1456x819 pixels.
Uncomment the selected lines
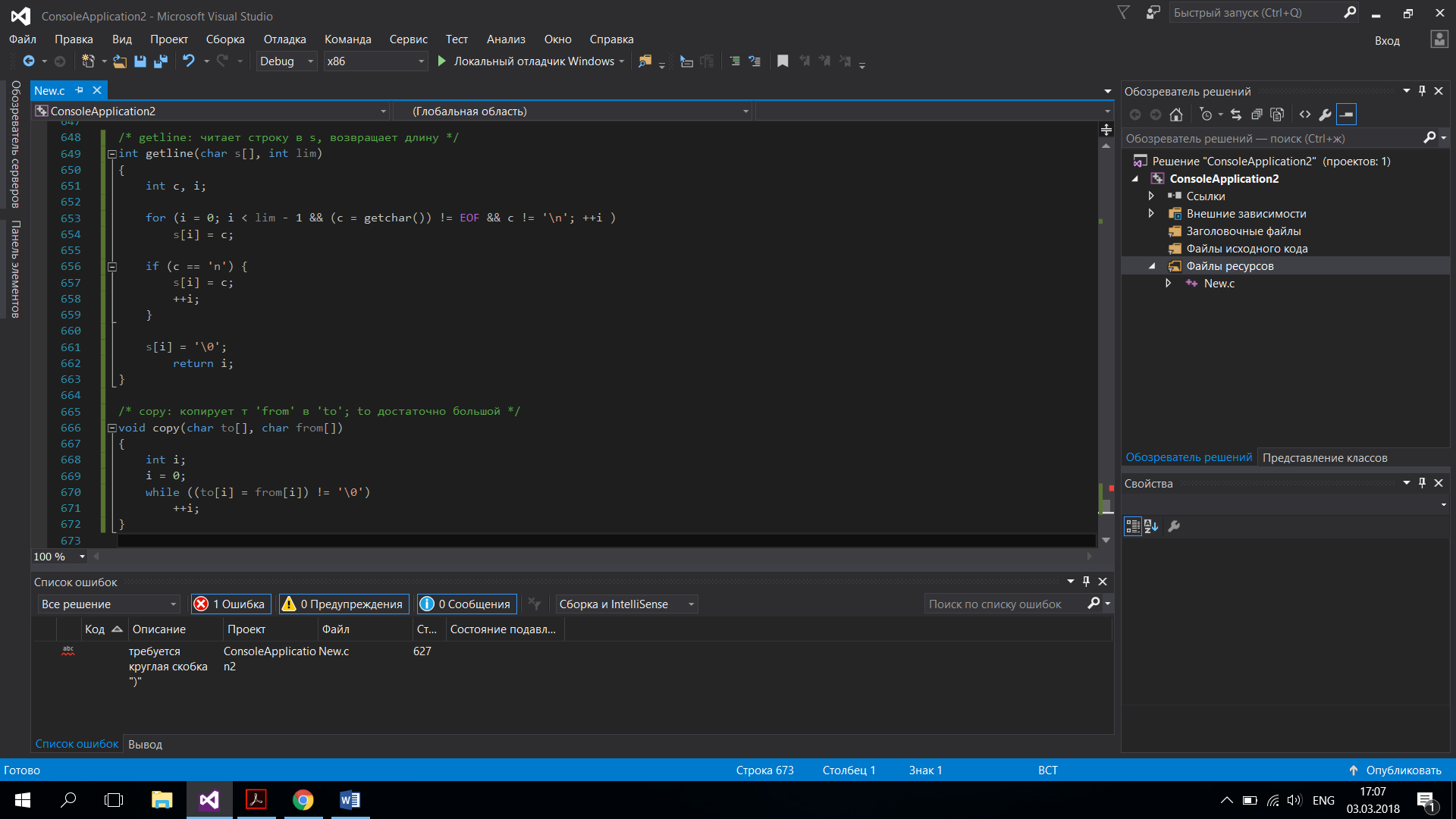tap(755, 61)
